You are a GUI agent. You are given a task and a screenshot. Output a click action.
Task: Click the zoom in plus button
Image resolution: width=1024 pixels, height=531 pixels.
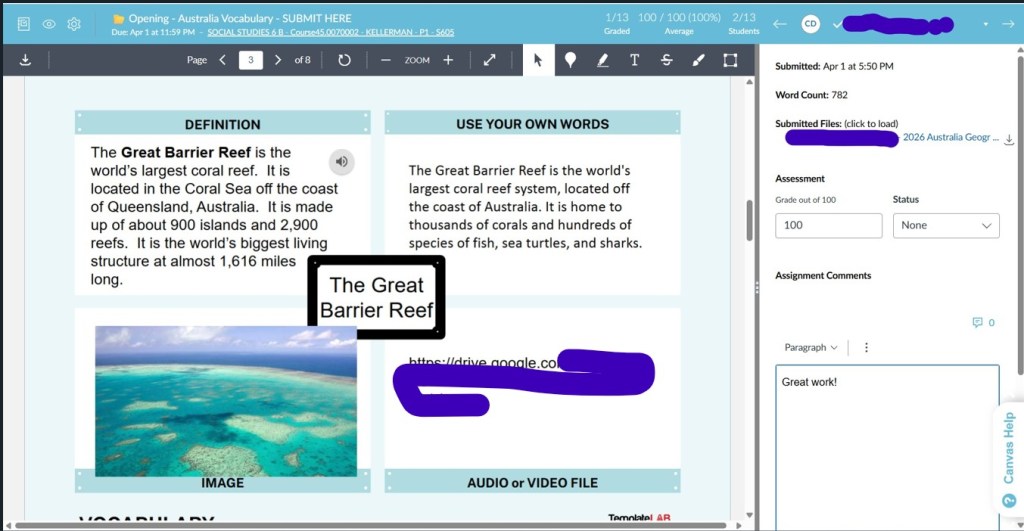coord(448,60)
